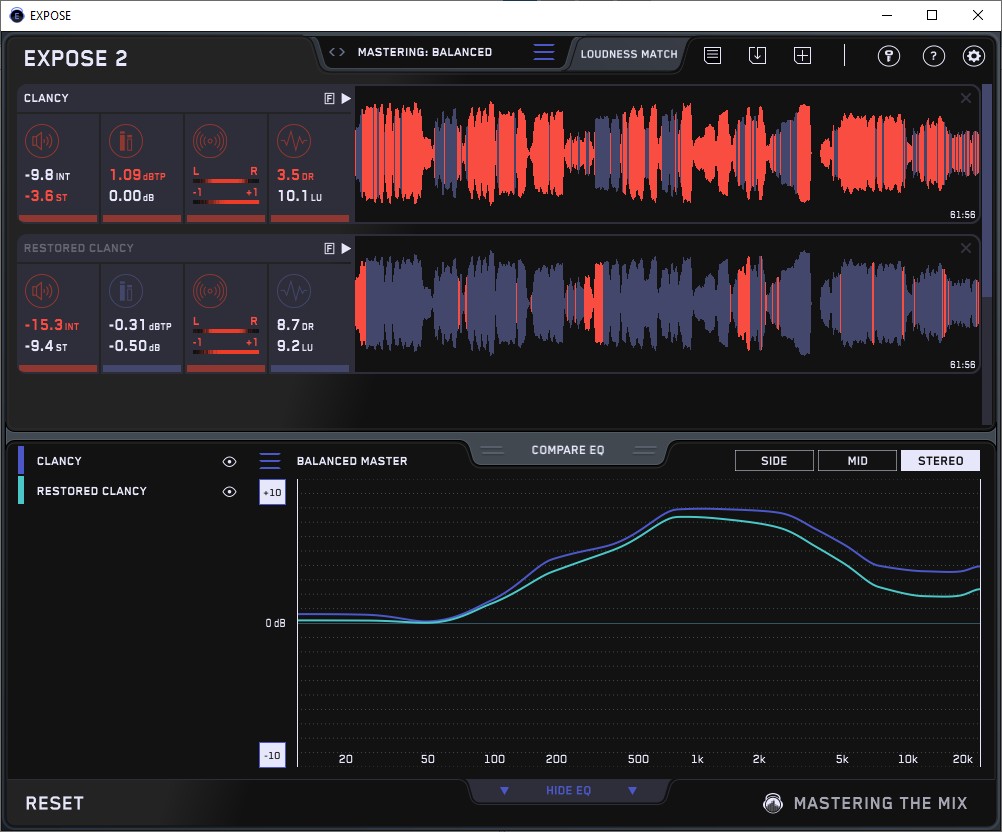
Task: Click the export report download icon
Action: pos(757,56)
